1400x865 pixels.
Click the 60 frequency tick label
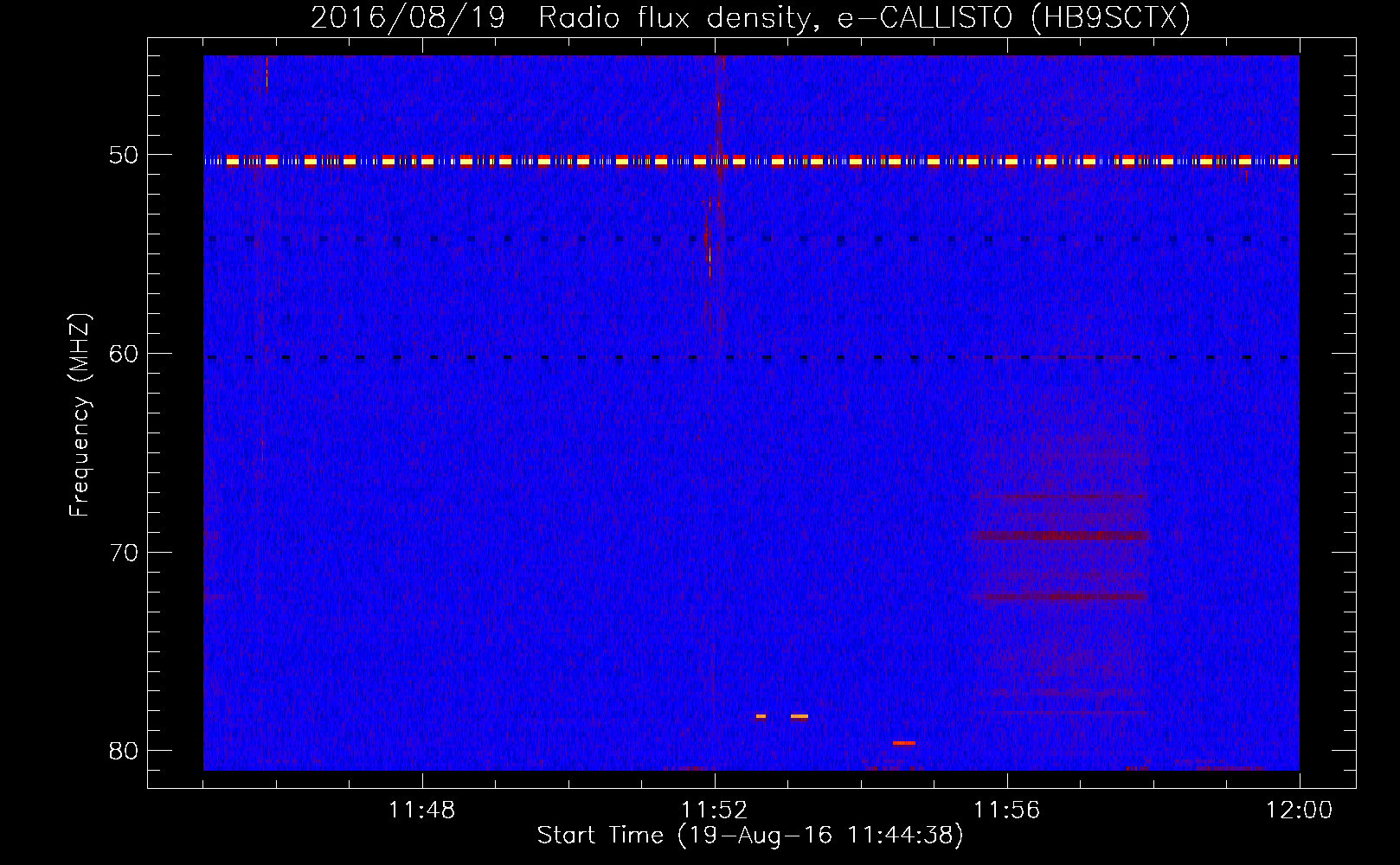(124, 354)
